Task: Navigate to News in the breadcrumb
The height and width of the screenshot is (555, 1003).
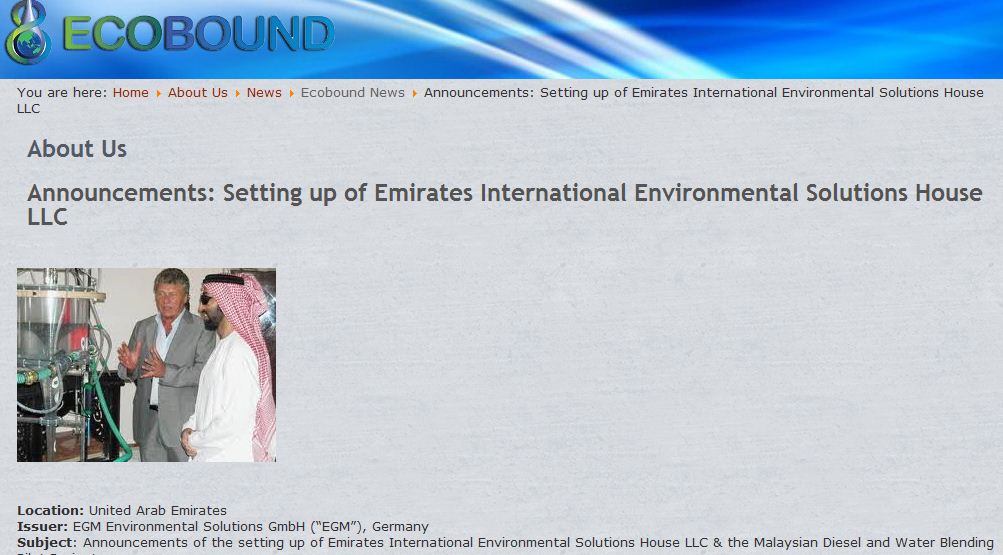Action: coord(264,93)
